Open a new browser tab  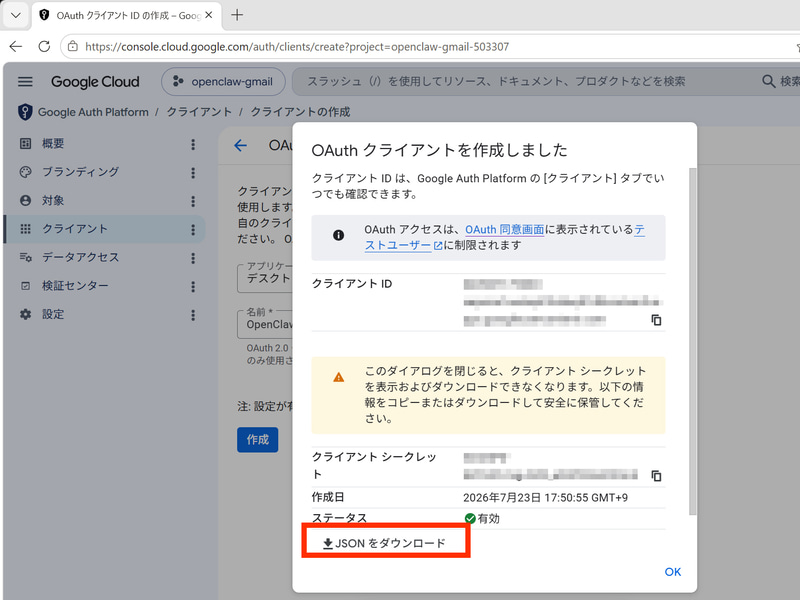237,15
